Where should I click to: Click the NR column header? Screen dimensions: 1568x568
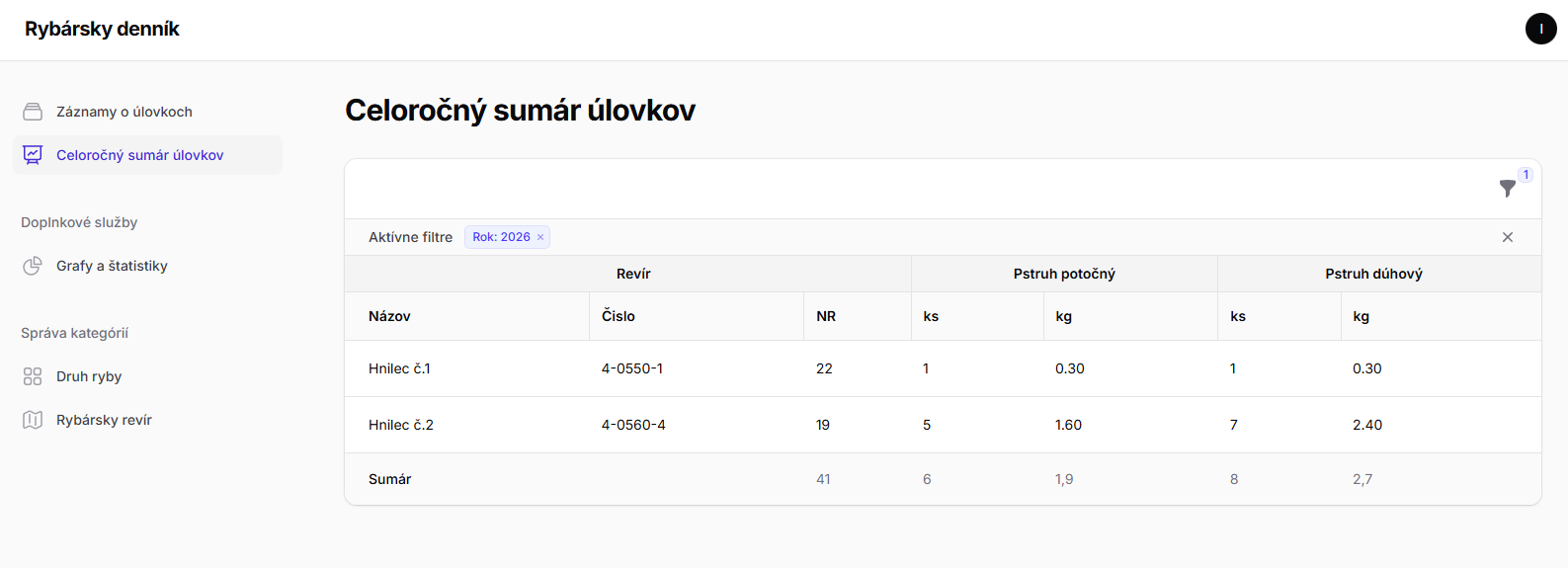826,316
